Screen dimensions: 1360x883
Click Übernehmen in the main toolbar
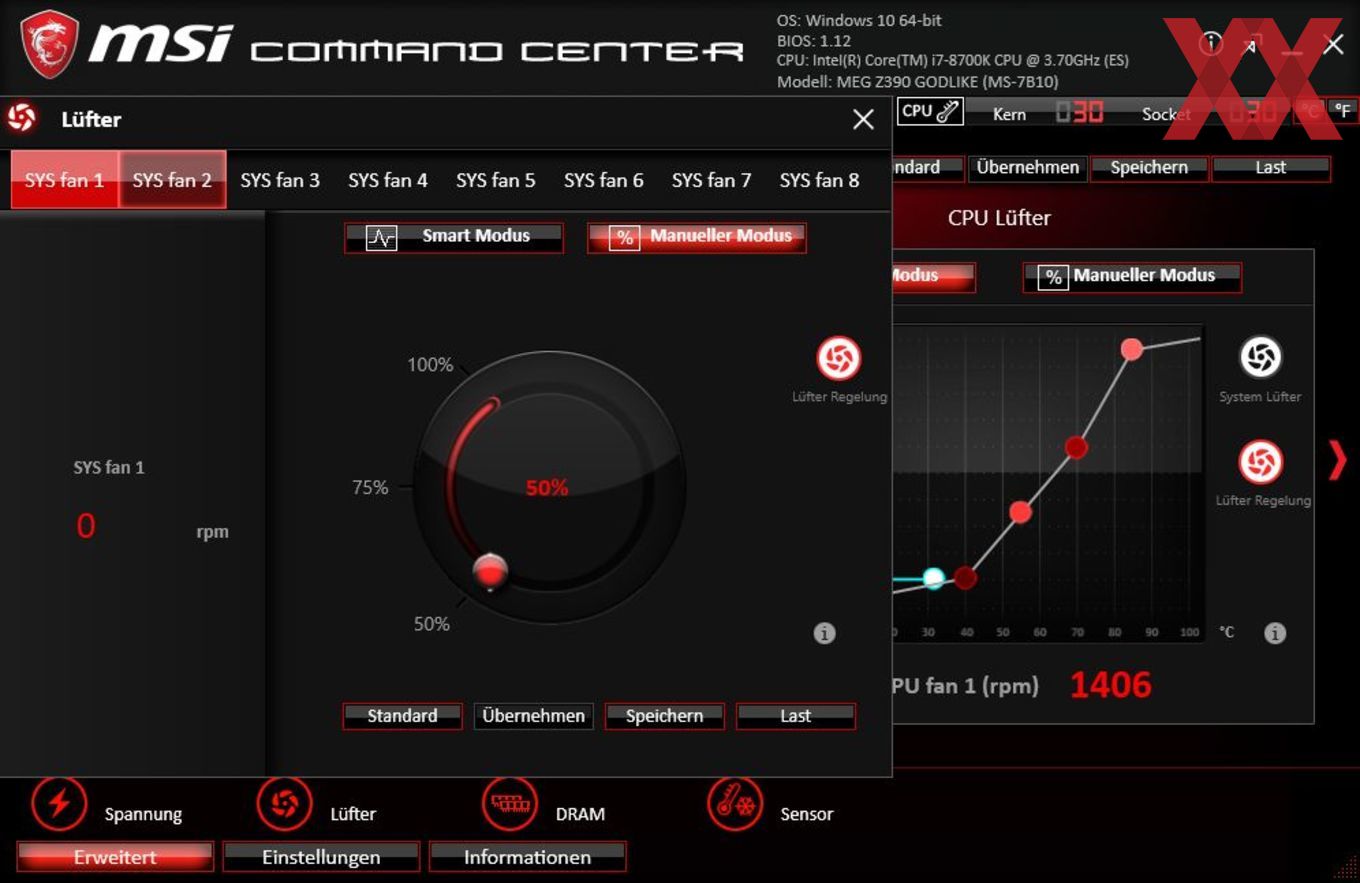point(1027,168)
